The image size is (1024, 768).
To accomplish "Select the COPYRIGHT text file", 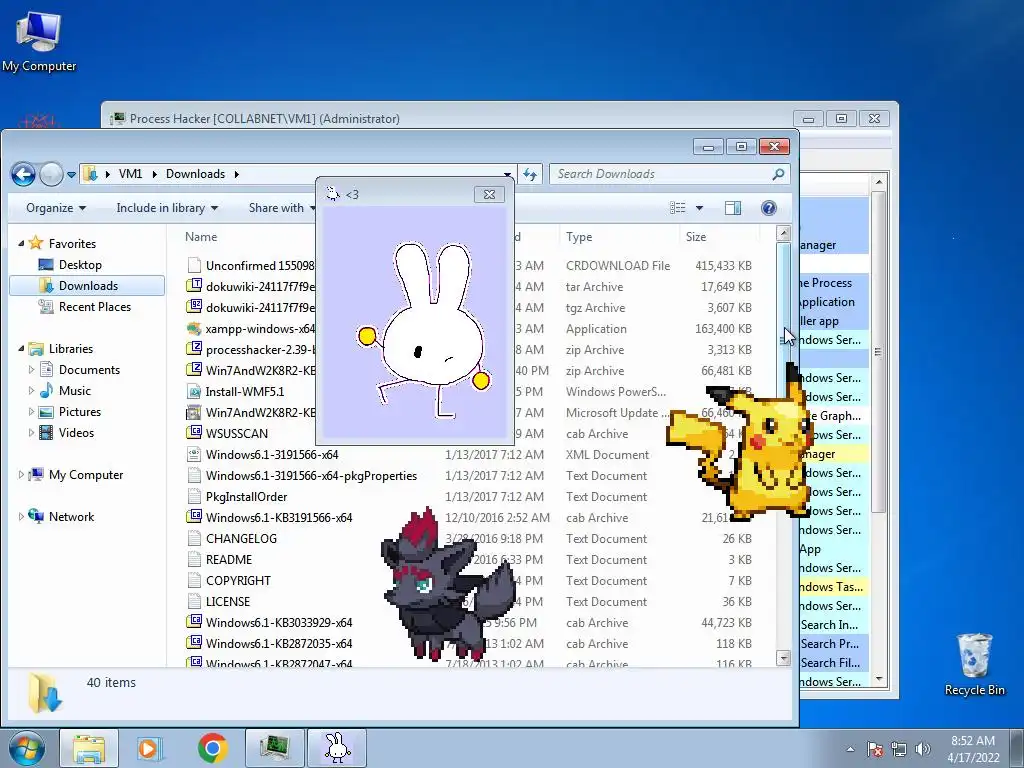I will click(x=238, y=581).
